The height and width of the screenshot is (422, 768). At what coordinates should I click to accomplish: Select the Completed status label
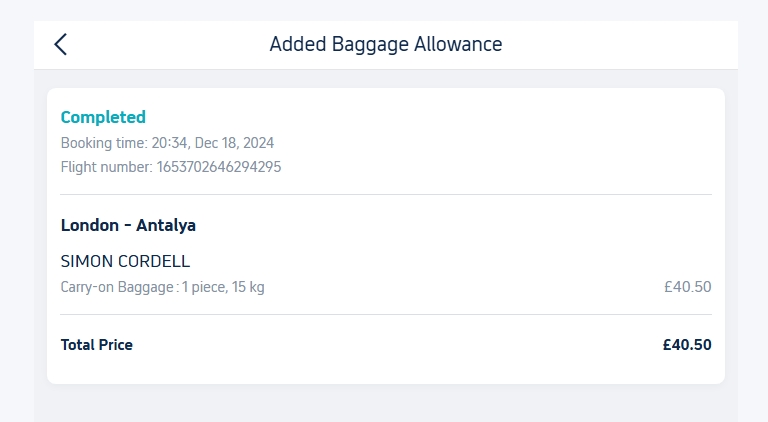point(103,117)
